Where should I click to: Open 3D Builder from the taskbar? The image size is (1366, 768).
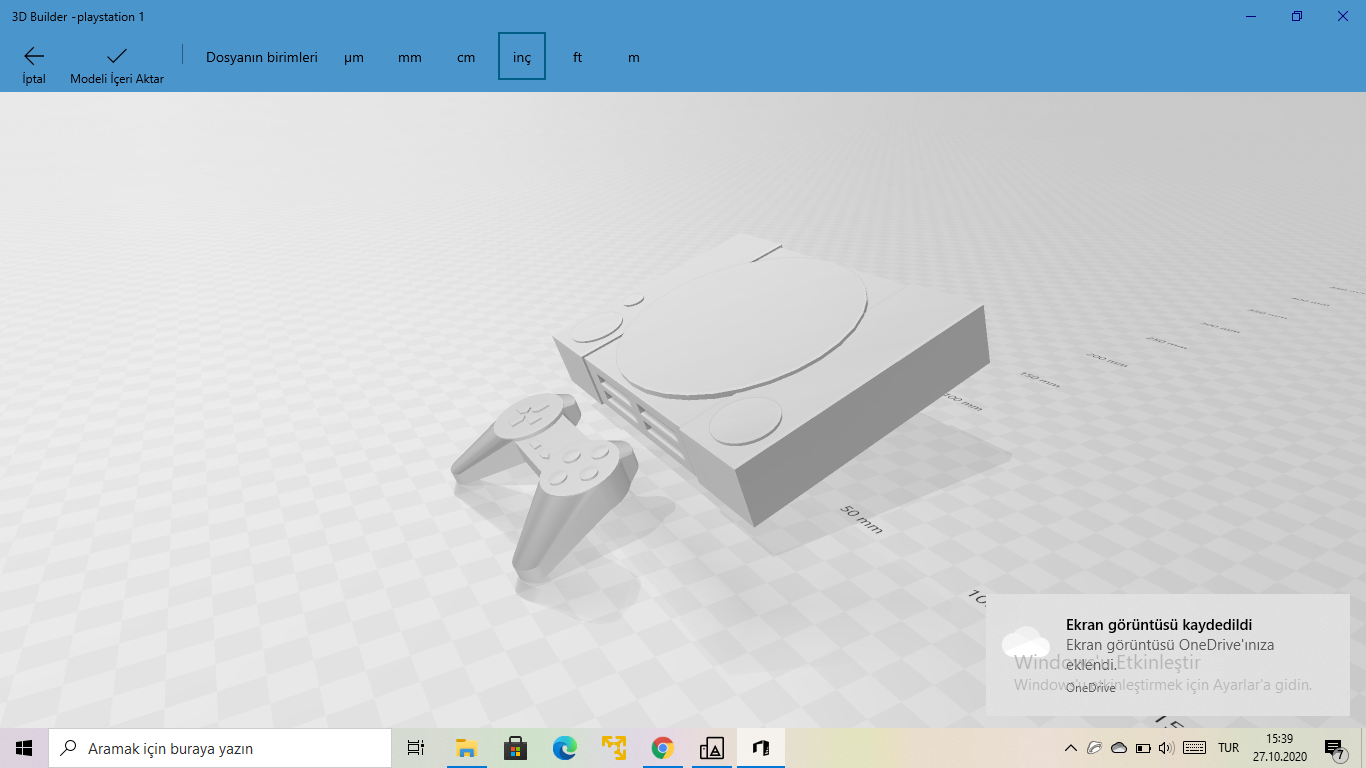point(760,747)
